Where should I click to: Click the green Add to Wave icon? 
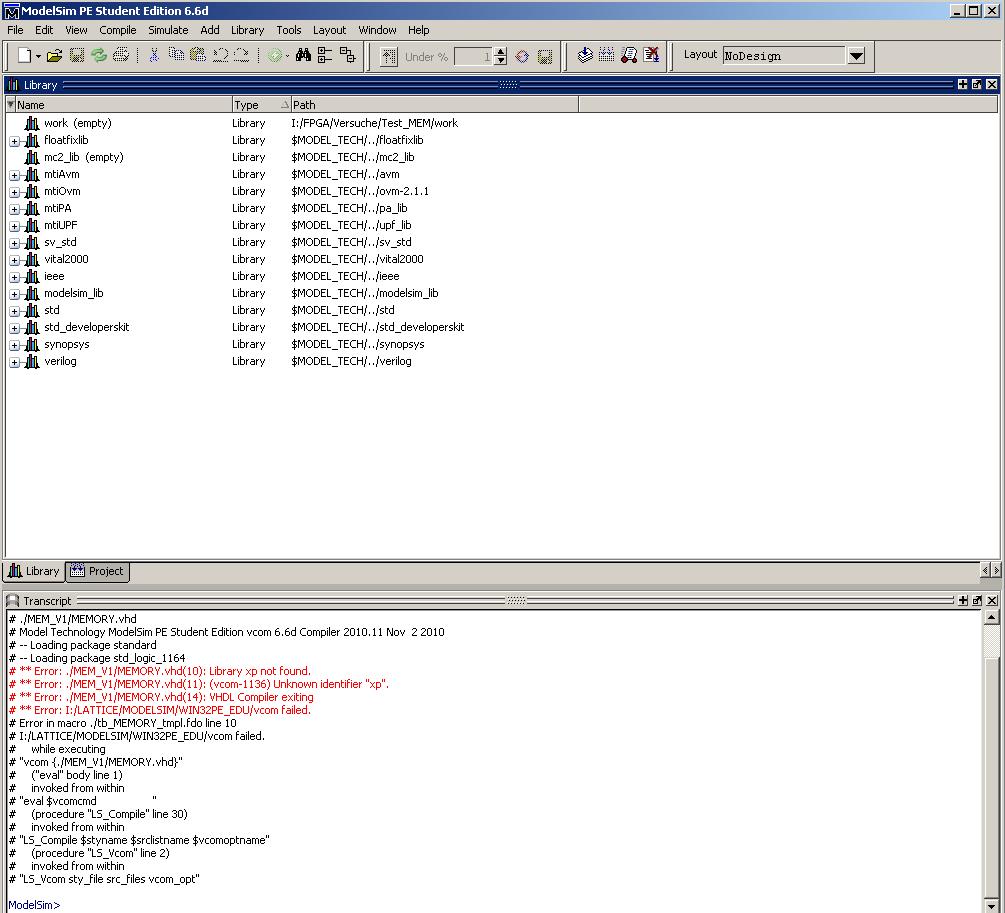275,56
